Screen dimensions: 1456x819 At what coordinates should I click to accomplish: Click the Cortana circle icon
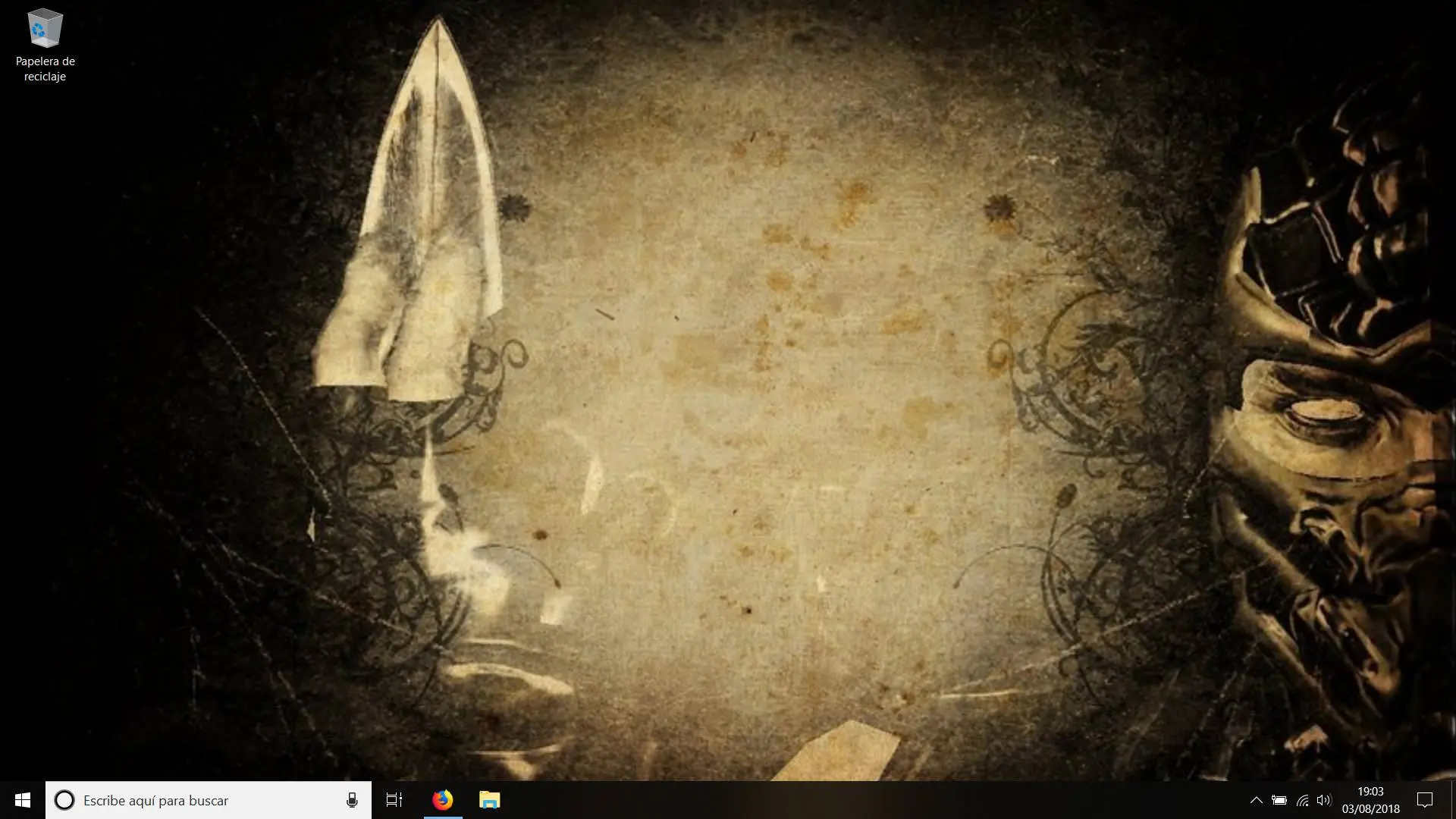[64, 800]
